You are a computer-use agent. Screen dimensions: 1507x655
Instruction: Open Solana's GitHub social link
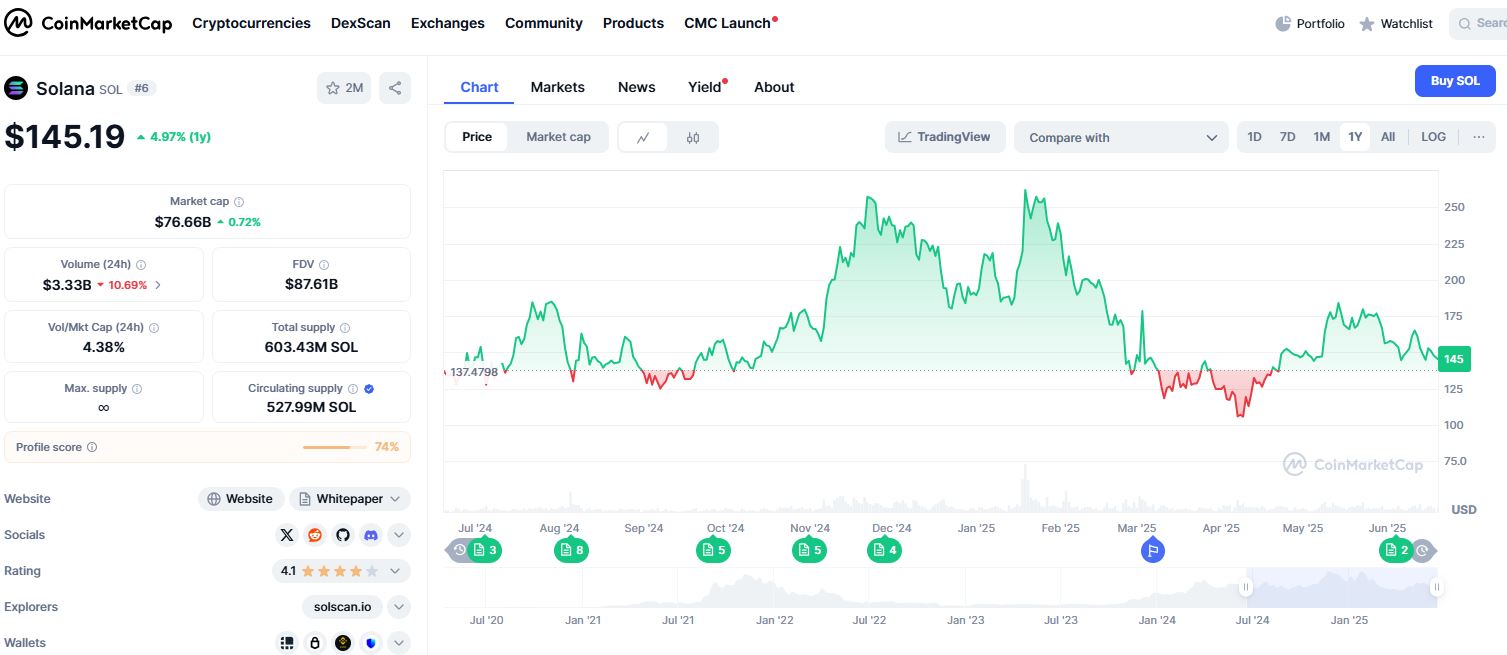343,535
